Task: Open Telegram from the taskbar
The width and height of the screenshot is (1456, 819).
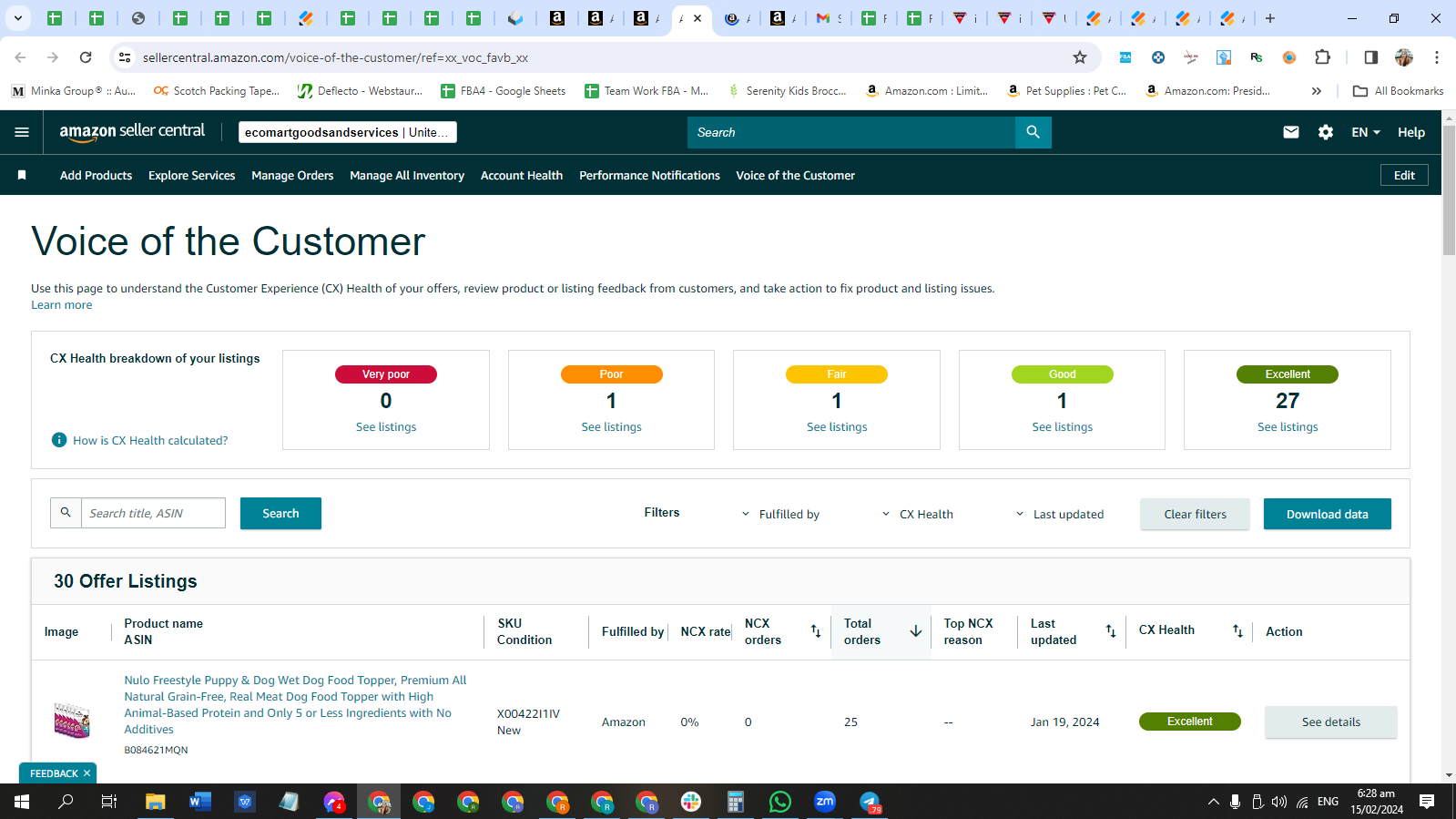Action: point(870,802)
